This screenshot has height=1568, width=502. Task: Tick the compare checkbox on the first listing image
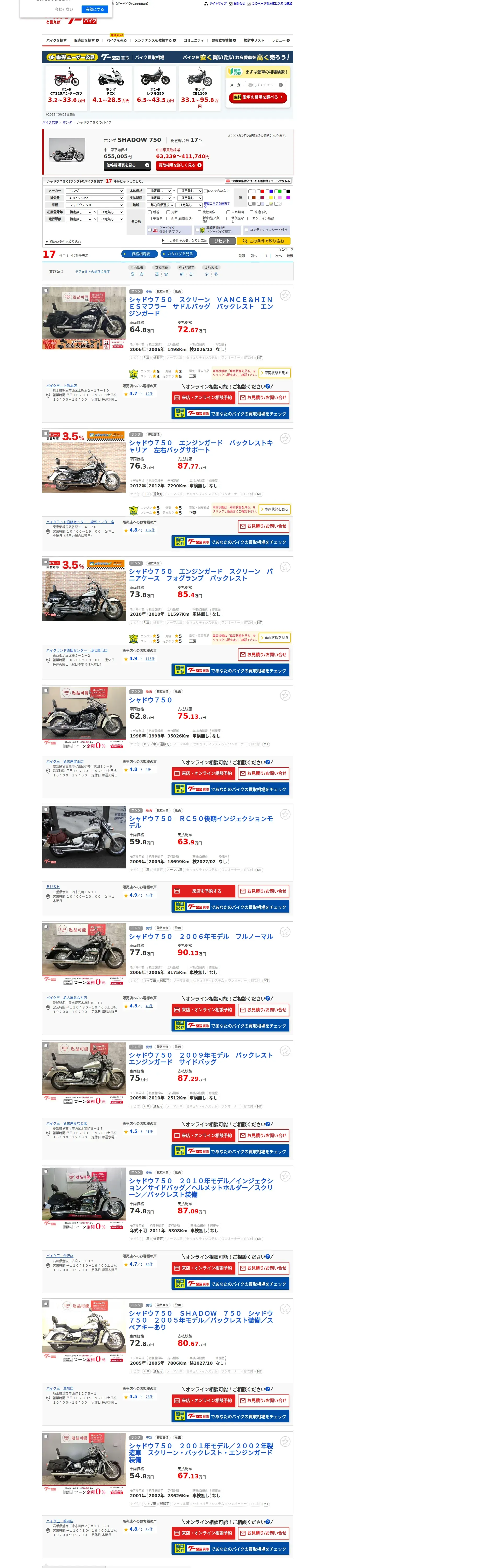(x=46, y=290)
